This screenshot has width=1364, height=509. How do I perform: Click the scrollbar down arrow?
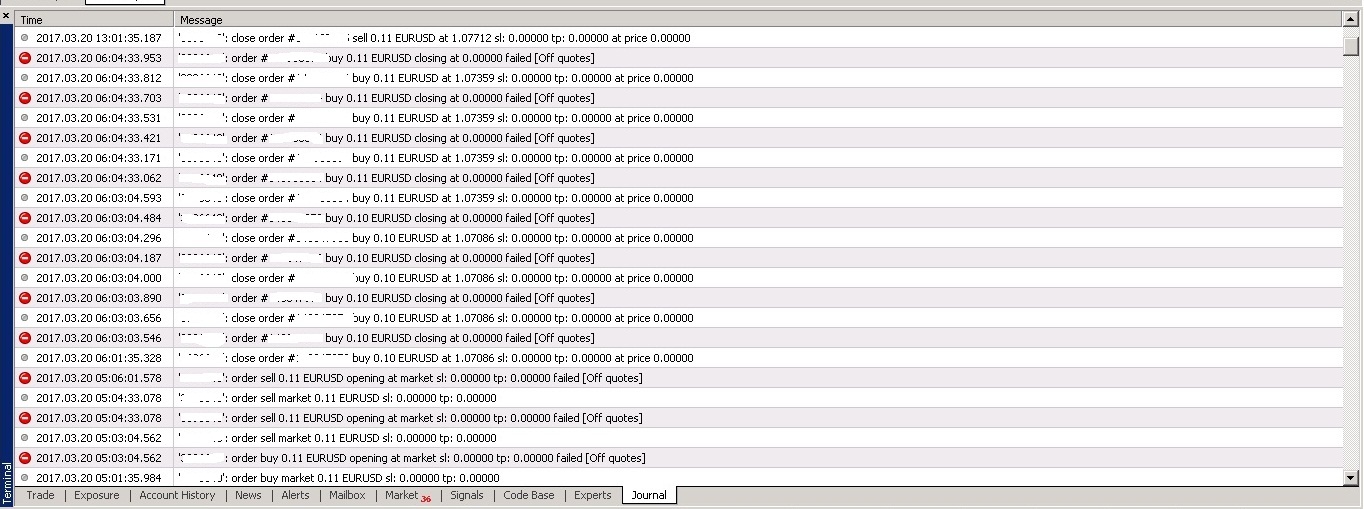(1352, 478)
